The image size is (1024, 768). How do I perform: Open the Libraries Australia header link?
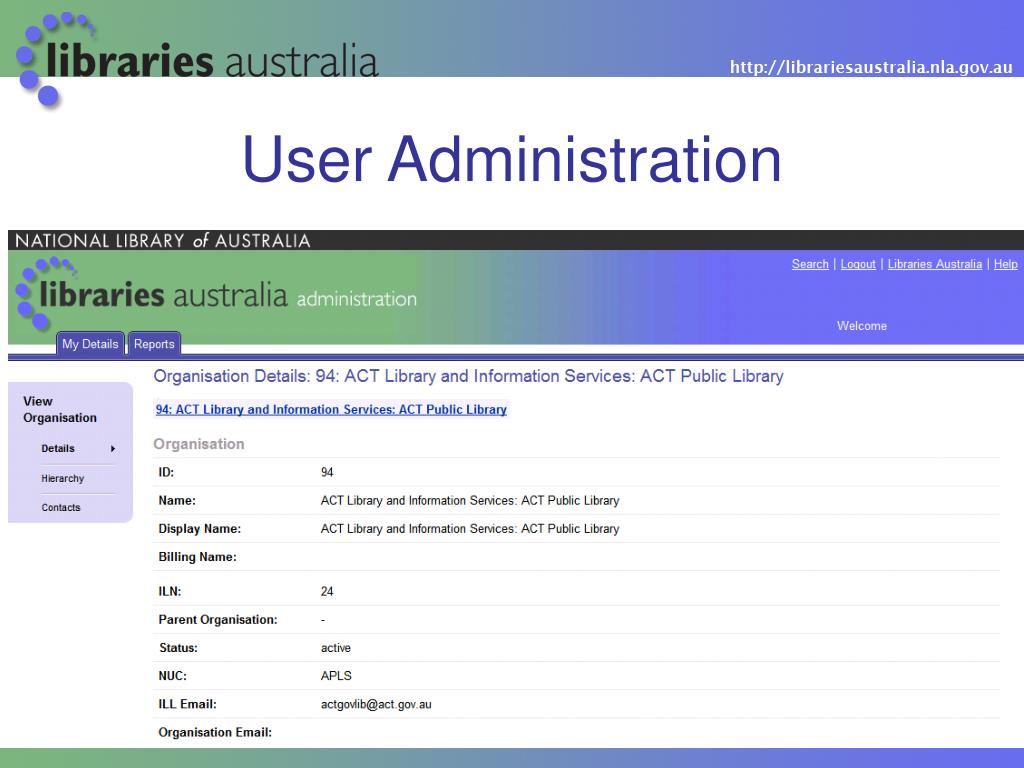(x=935, y=264)
